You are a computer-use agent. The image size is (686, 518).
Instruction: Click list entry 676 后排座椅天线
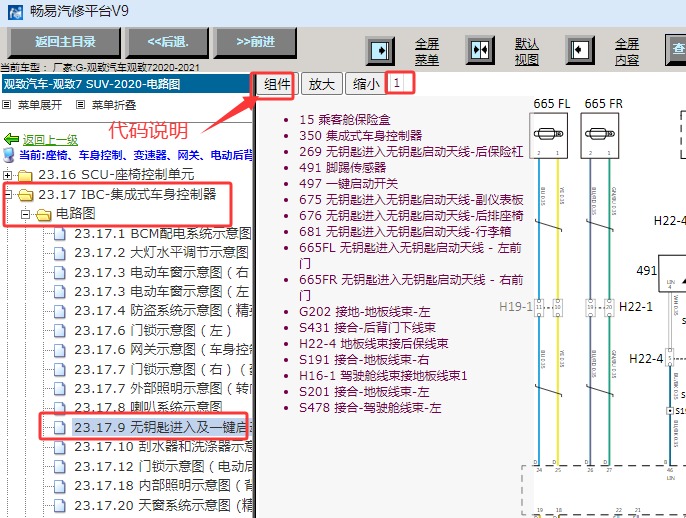pos(411,216)
